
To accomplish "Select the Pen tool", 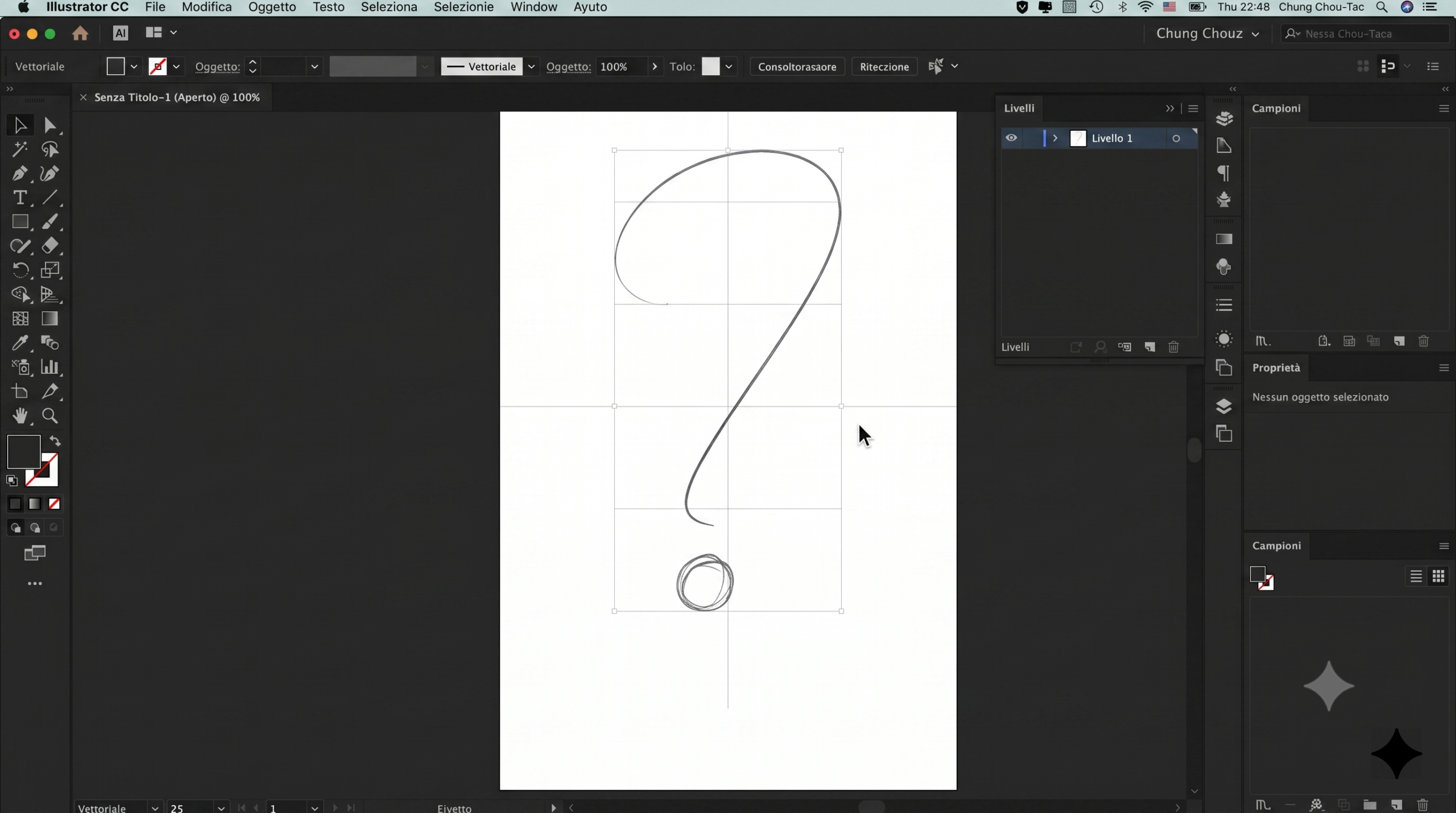I will point(20,174).
